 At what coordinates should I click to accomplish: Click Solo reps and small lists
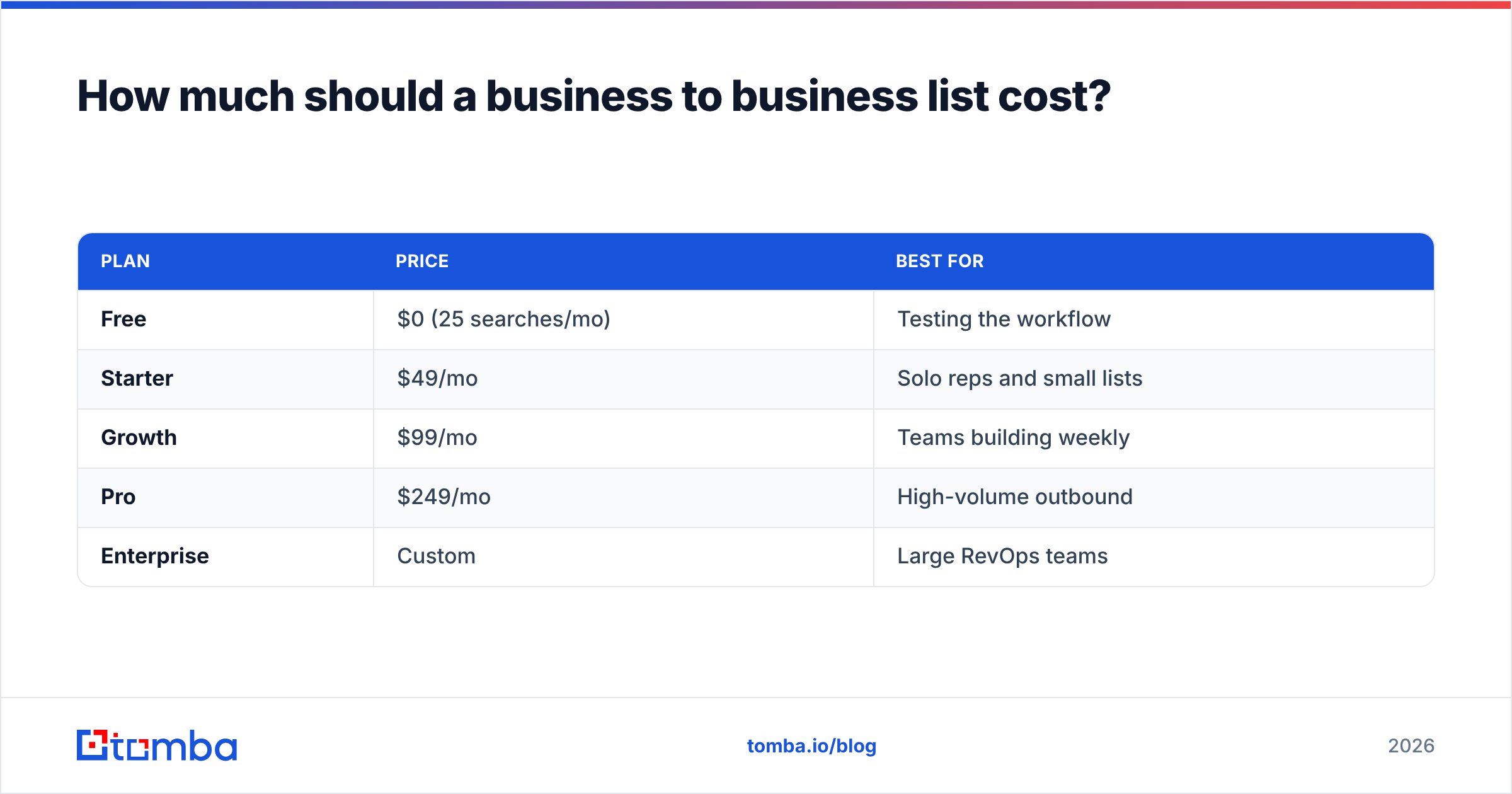point(1019,379)
